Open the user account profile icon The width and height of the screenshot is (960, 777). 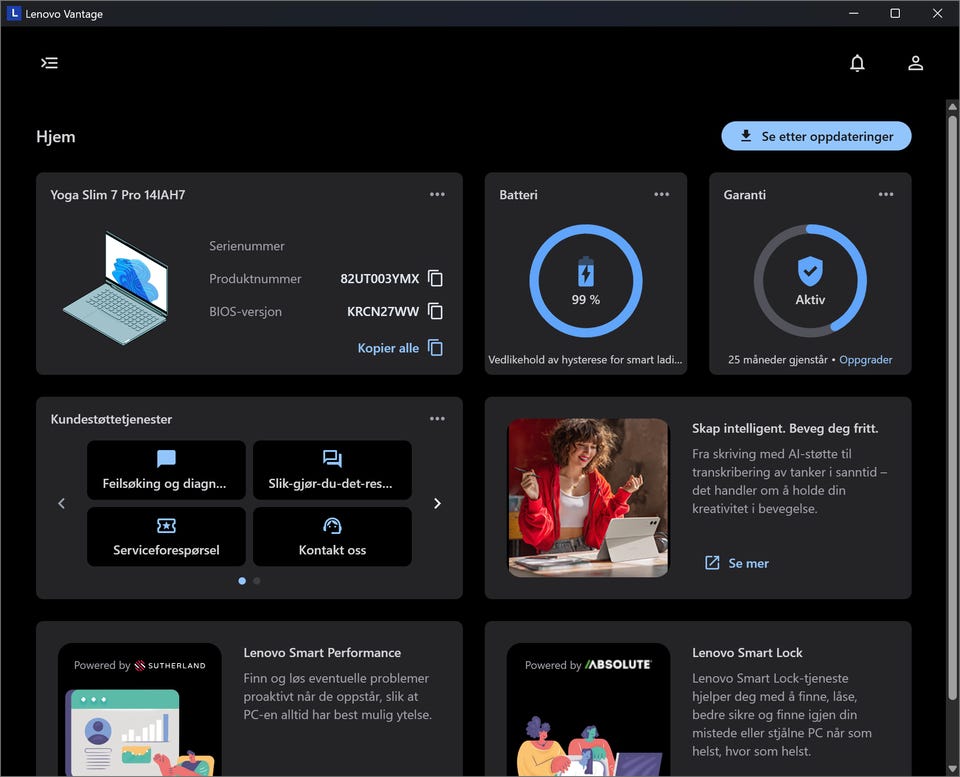(915, 63)
